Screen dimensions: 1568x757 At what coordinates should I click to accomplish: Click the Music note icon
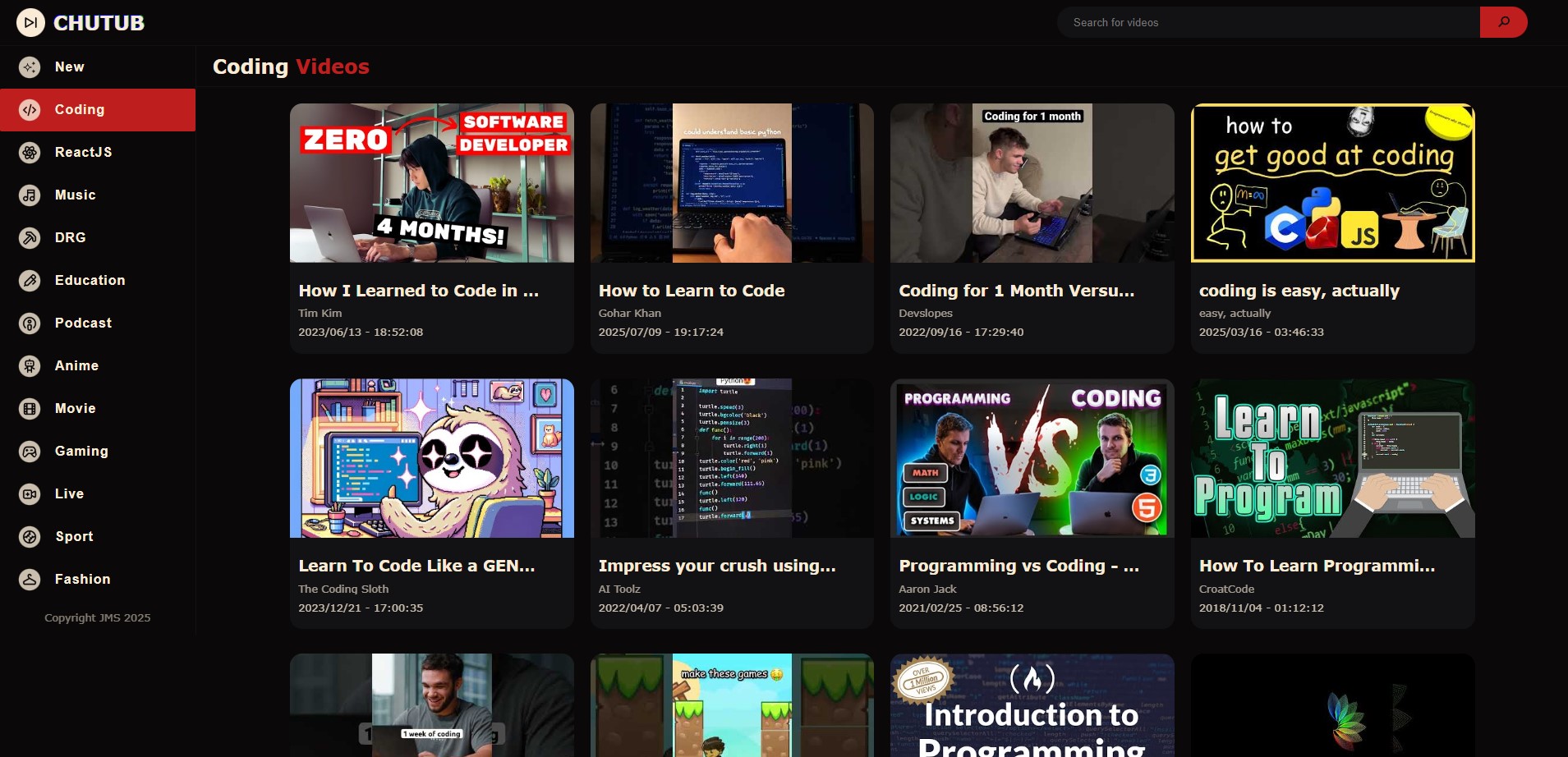point(30,195)
